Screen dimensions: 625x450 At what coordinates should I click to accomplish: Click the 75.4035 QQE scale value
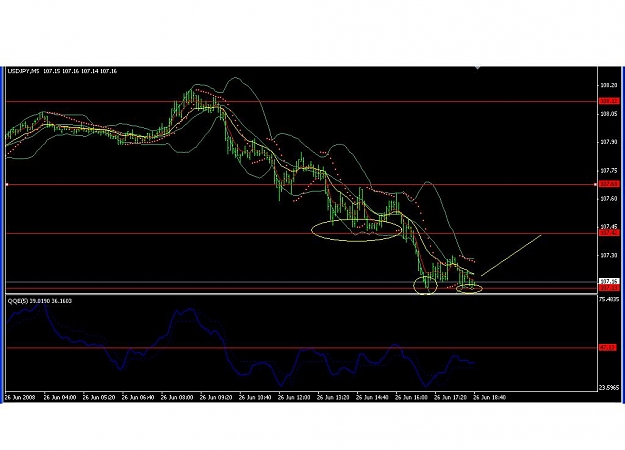click(x=610, y=299)
